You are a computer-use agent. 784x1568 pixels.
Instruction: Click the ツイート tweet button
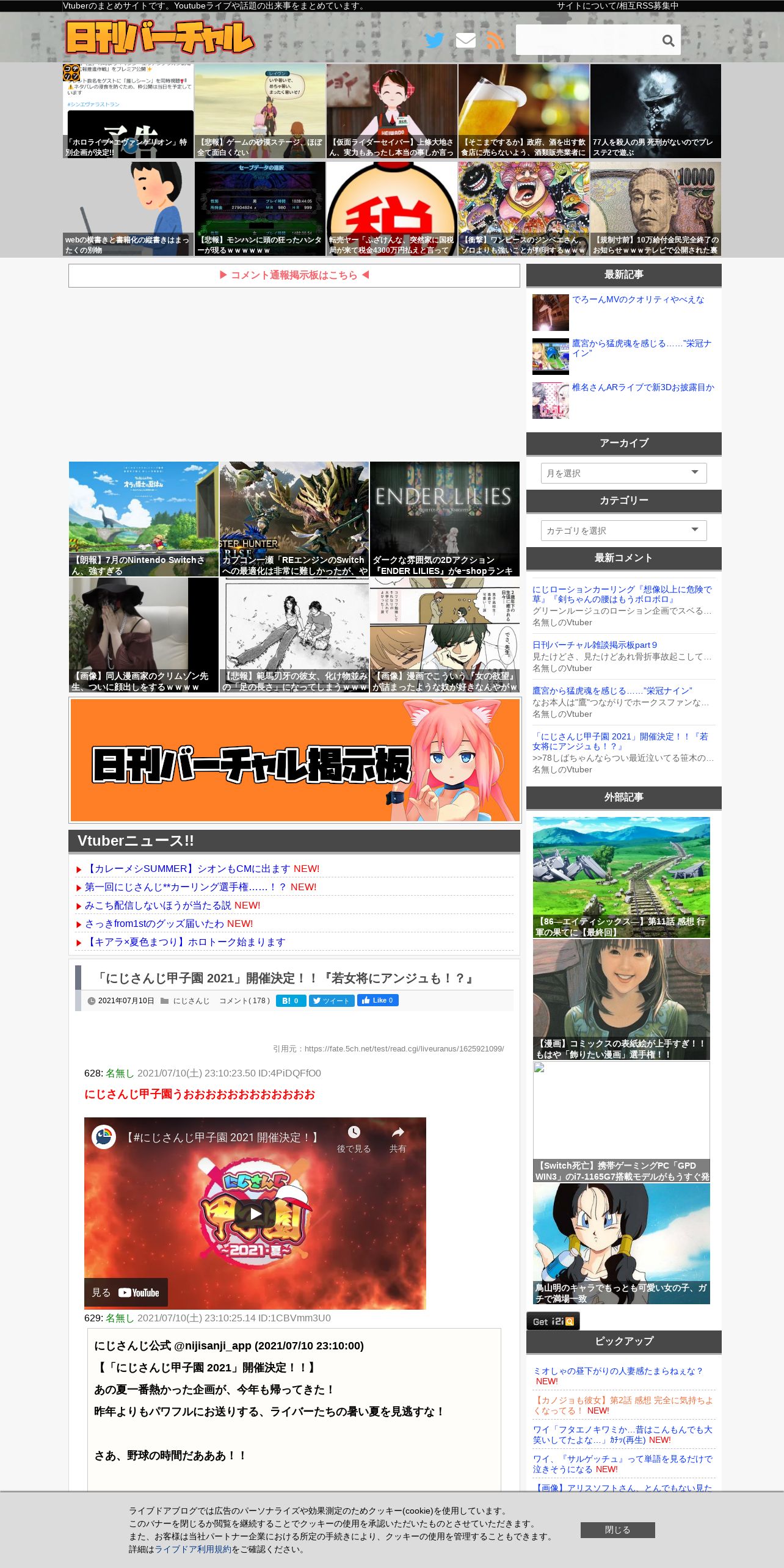click(x=332, y=1001)
